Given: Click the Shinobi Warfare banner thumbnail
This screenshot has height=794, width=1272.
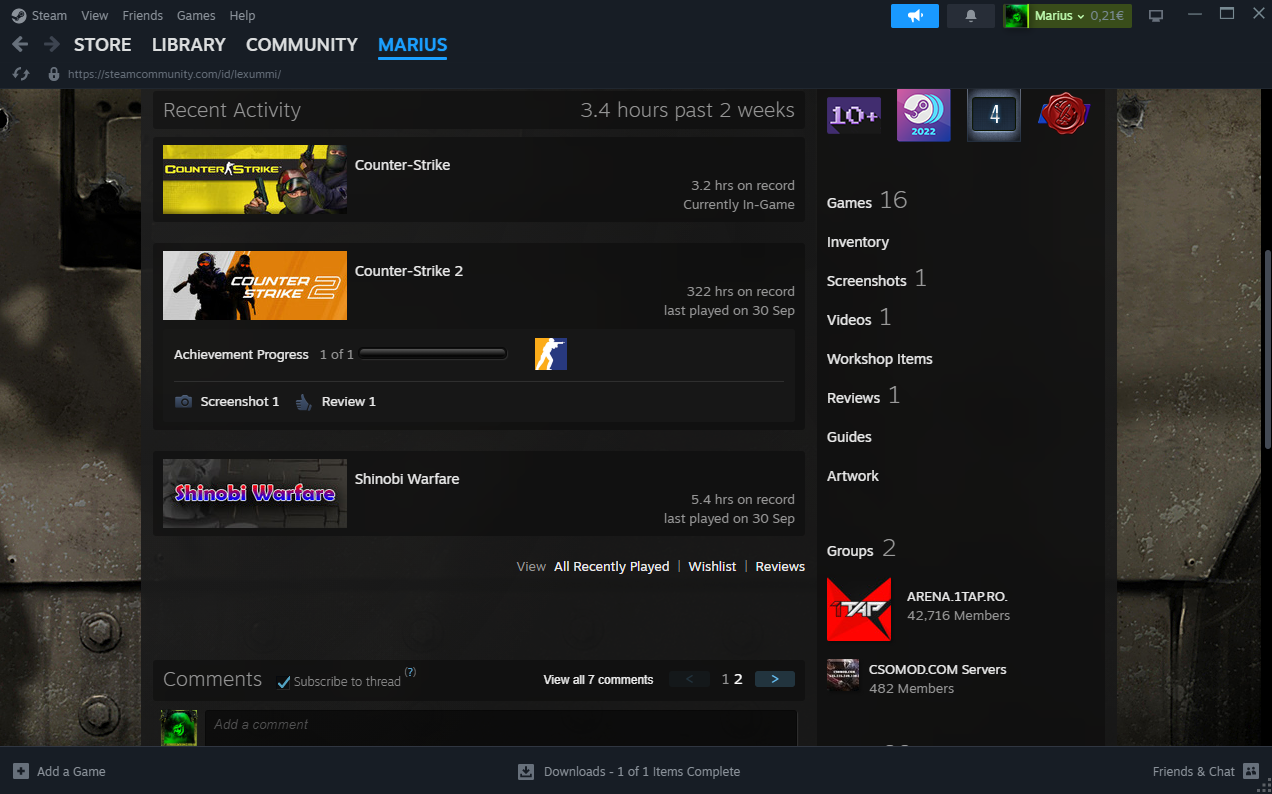Looking at the screenshot, I should click(255, 493).
